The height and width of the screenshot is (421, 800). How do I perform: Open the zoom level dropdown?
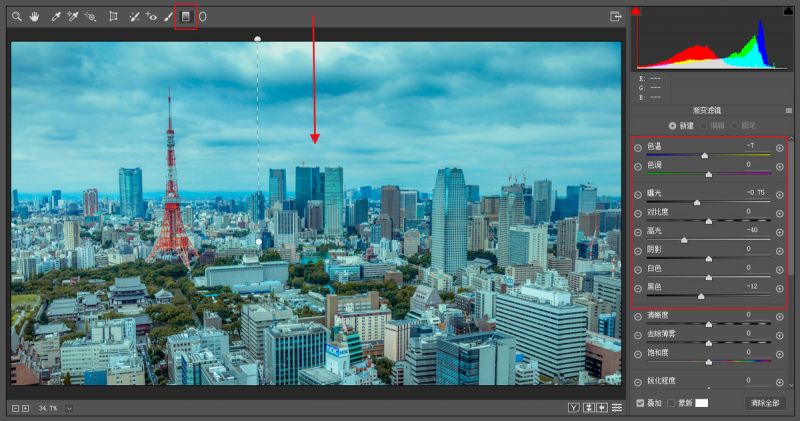(x=69, y=408)
